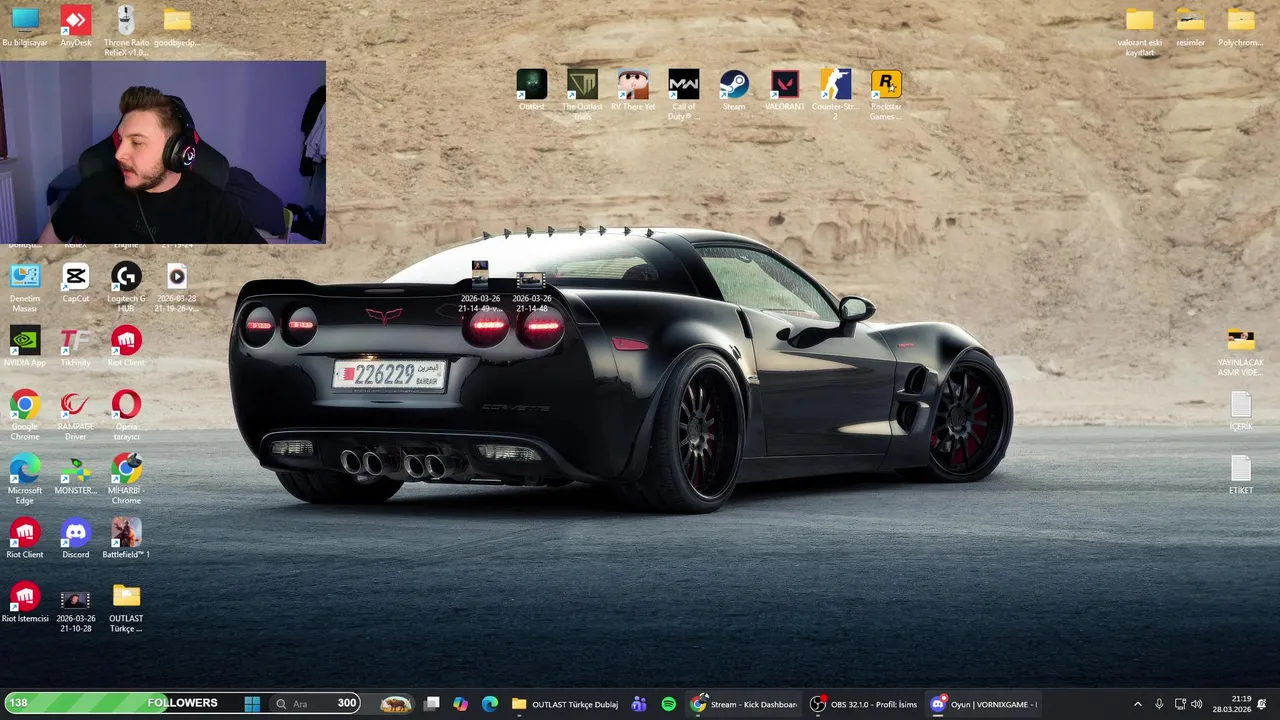
Task: Click the microphone tray icon
Action: (1159, 704)
